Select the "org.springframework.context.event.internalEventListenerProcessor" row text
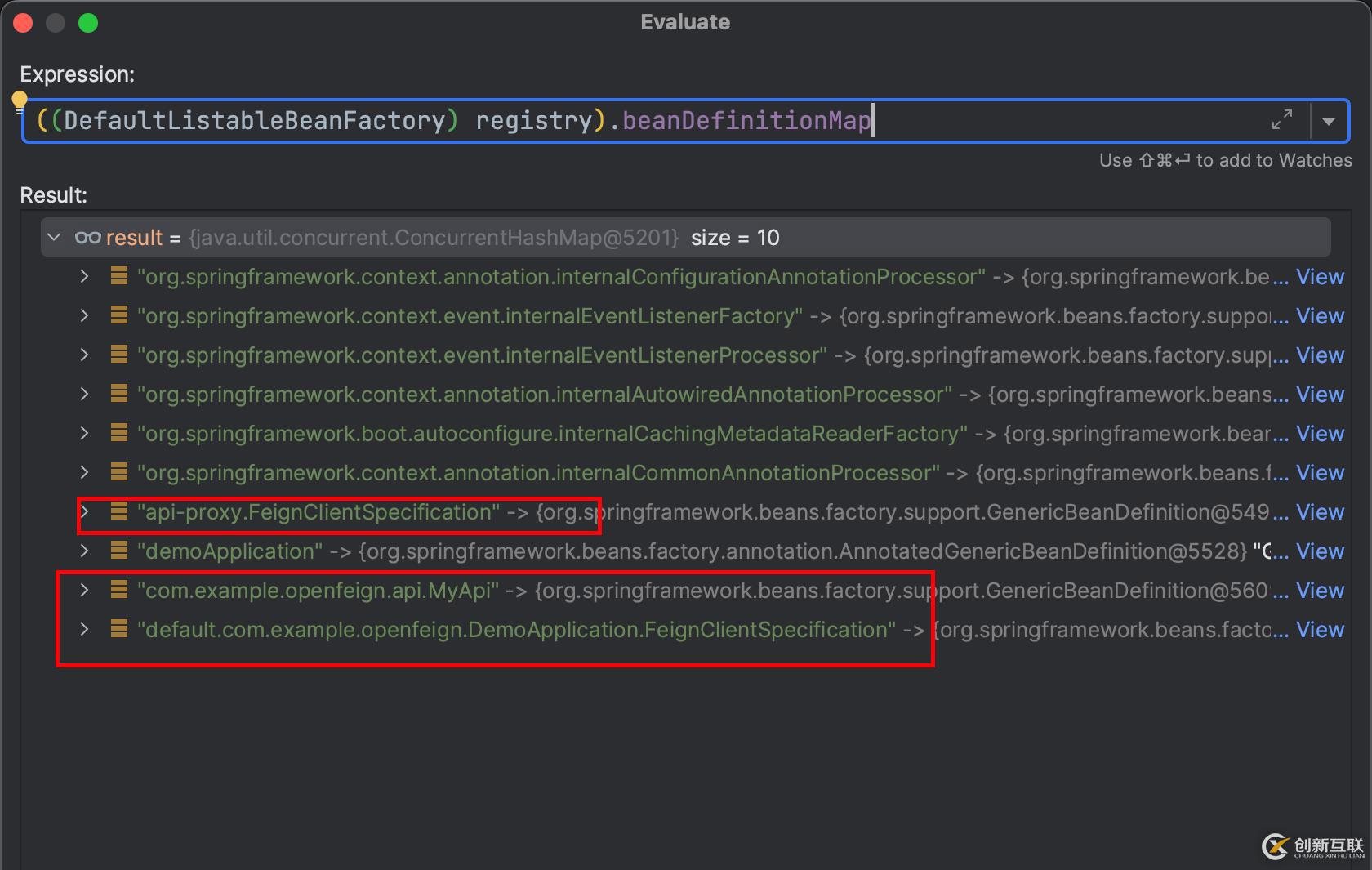This screenshot has width=1372, height=870. pyautogui.click(x=483, y=355)
